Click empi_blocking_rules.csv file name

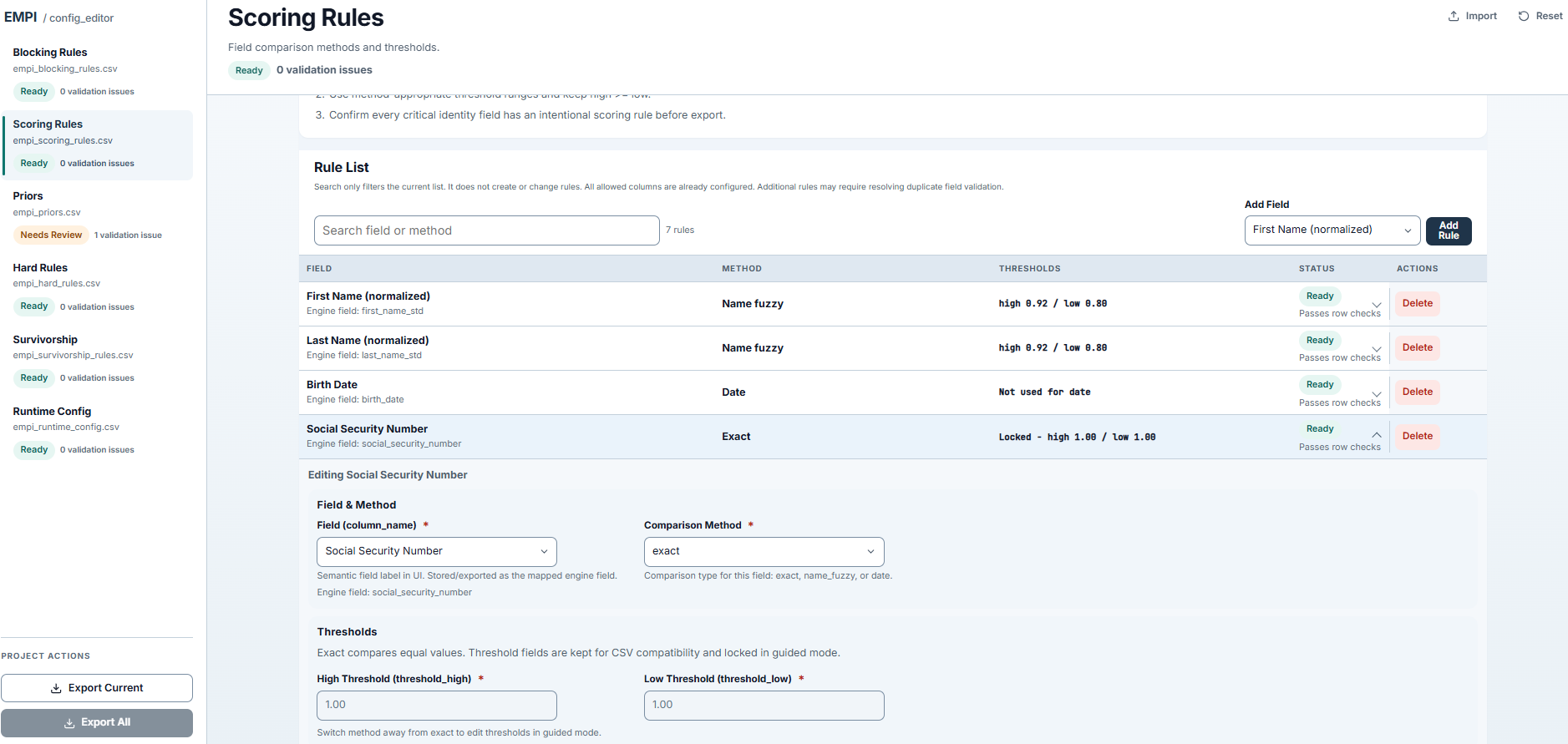[x=65, y=69]
